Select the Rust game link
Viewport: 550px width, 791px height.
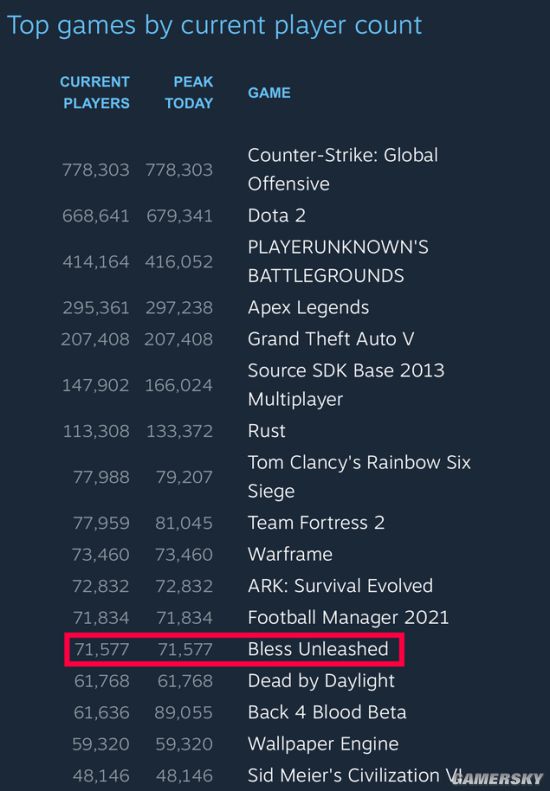pyautogui.click(x=266, y=431)
